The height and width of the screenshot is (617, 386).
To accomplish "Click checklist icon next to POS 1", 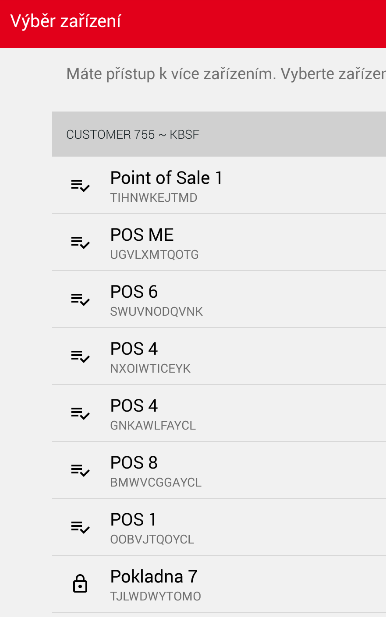I will tap(80, 527).
